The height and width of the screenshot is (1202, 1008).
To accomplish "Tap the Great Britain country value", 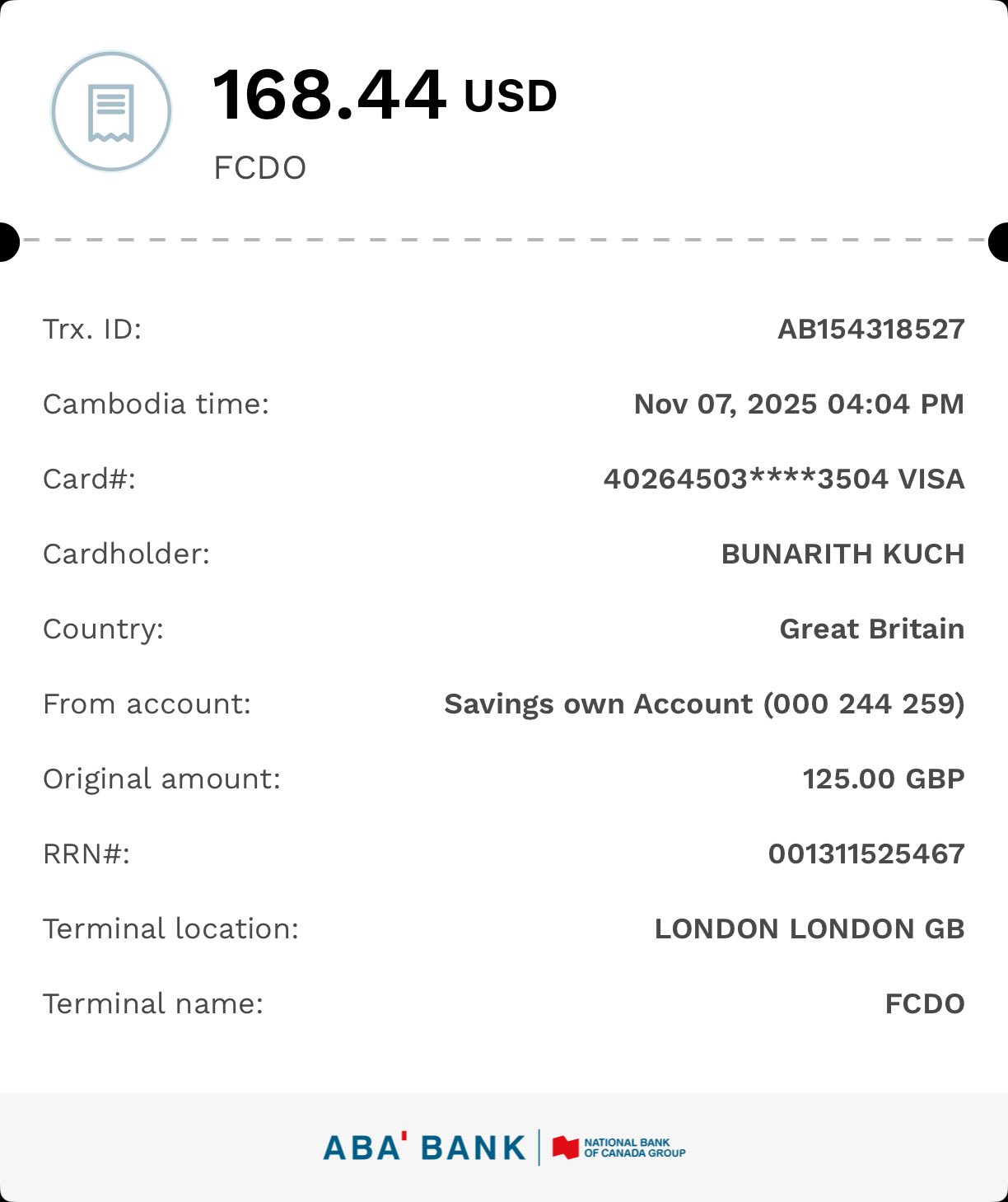I will point(871,629).
